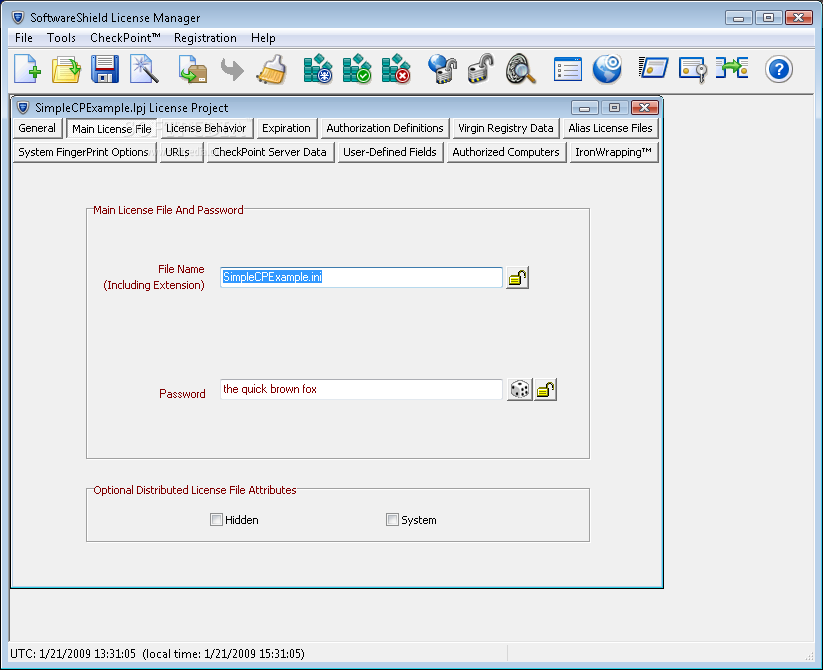Switch to the IronWrapping tab
The image size is (823, 670).
tap(614, 152)
